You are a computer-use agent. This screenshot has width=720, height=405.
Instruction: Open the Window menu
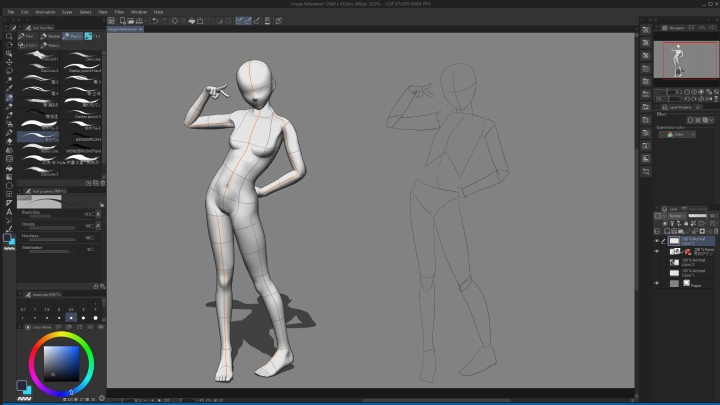(139, 12)
